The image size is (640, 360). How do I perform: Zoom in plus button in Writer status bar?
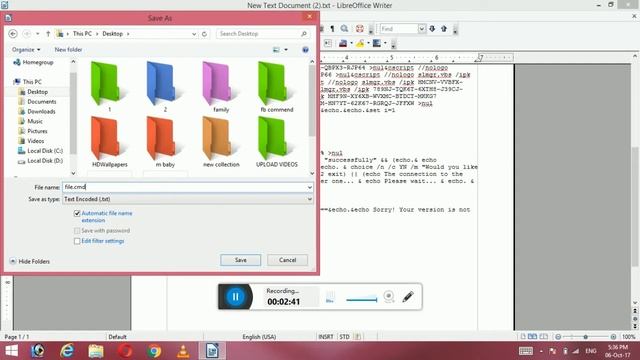pyautogui.click(x=613, y=337)
